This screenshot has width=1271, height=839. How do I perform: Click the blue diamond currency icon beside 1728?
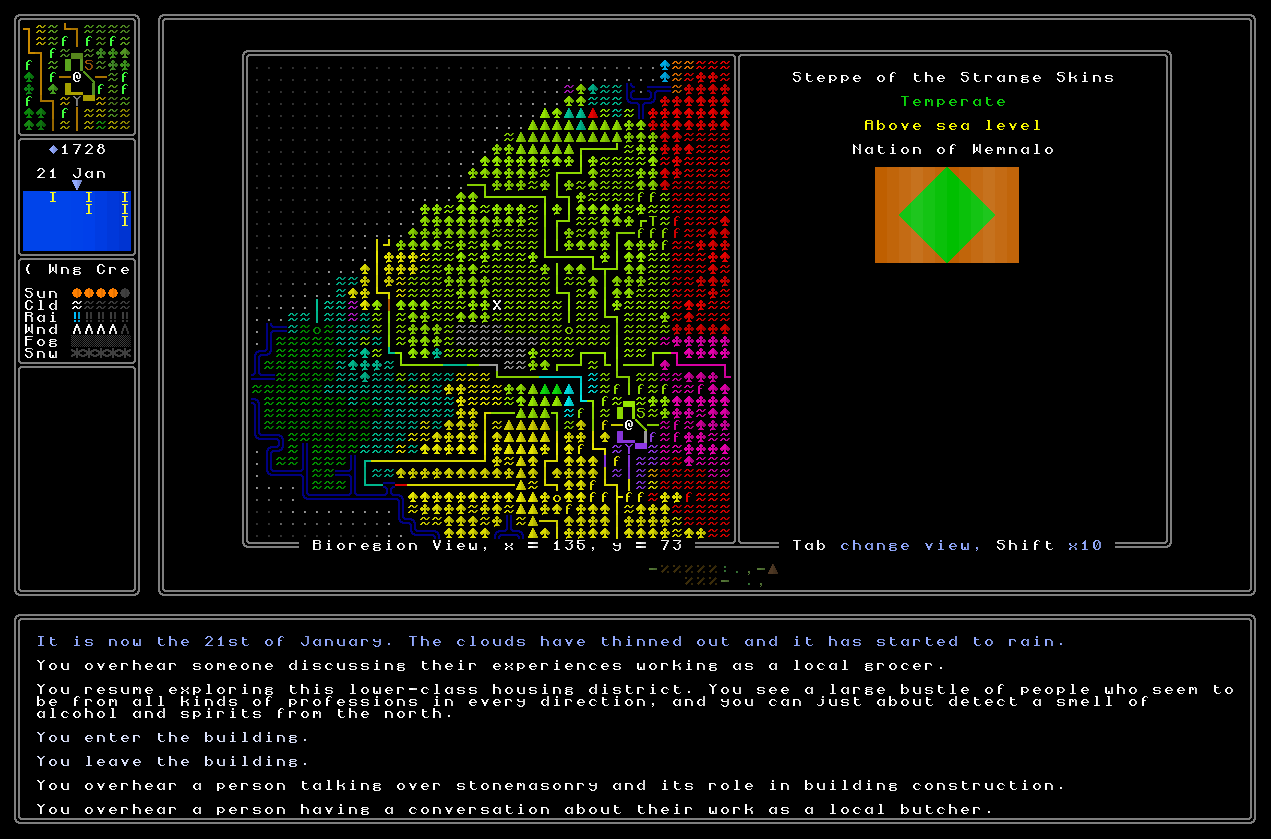pos(54,150)
